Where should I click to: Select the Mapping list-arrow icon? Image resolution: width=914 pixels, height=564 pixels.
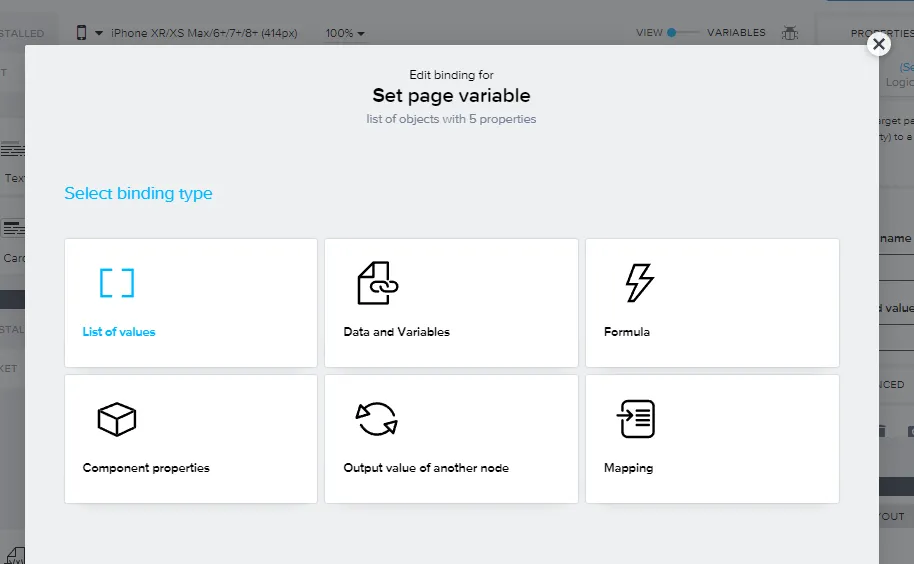(636, 419)
